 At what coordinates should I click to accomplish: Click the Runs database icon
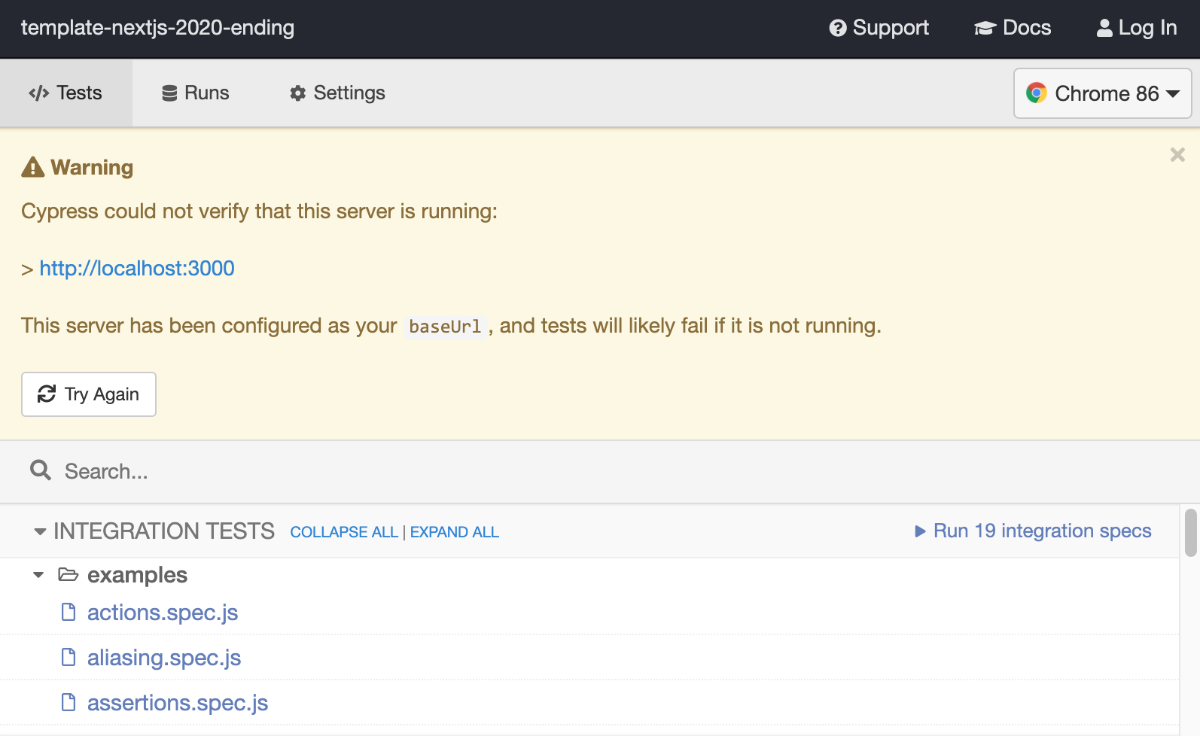click(170, 93)
